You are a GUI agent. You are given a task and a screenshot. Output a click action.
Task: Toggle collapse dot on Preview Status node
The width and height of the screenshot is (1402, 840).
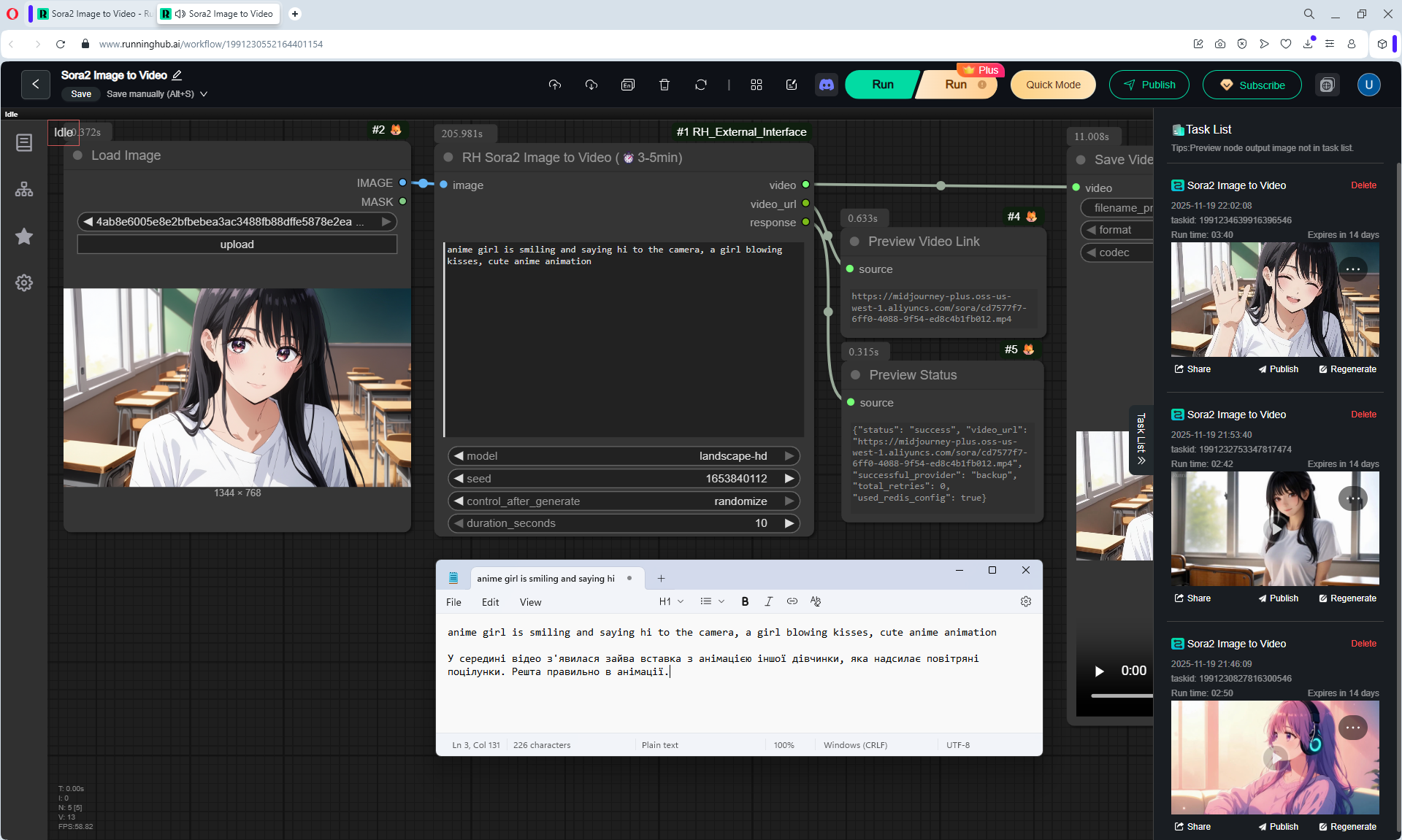pyautogui.click(x=855, y=375)
